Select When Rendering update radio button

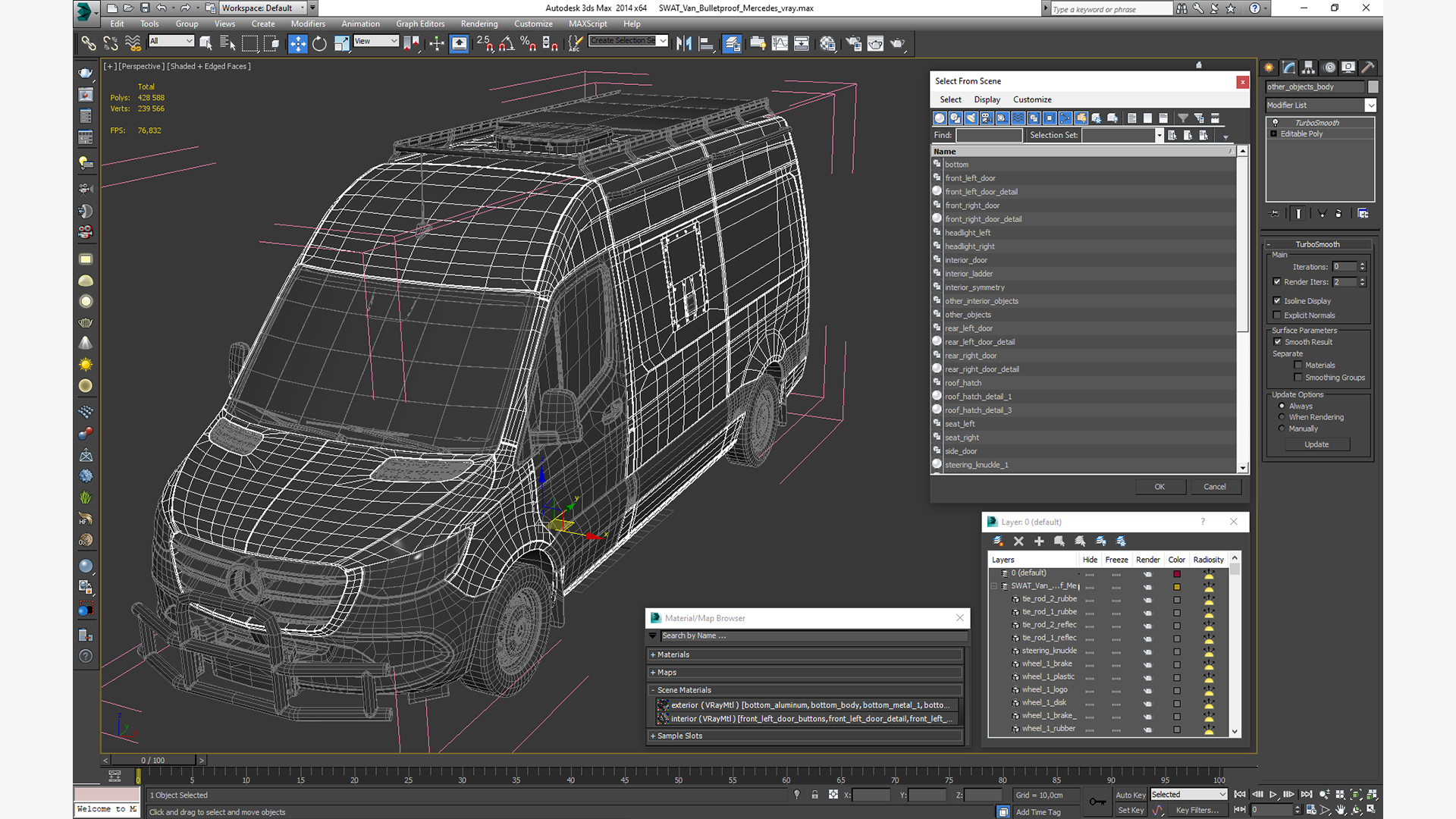point(1282,418)
